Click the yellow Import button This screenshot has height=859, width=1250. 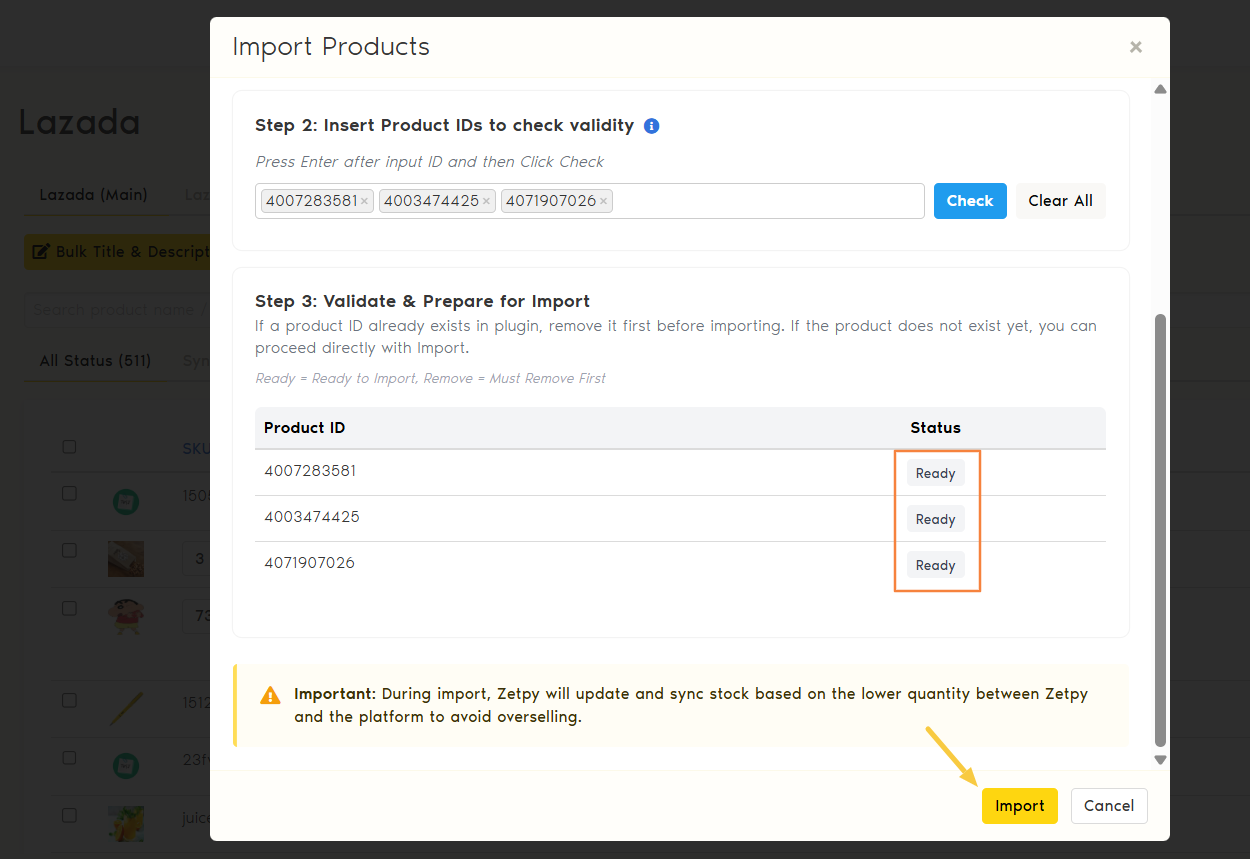coord(1019,806)
